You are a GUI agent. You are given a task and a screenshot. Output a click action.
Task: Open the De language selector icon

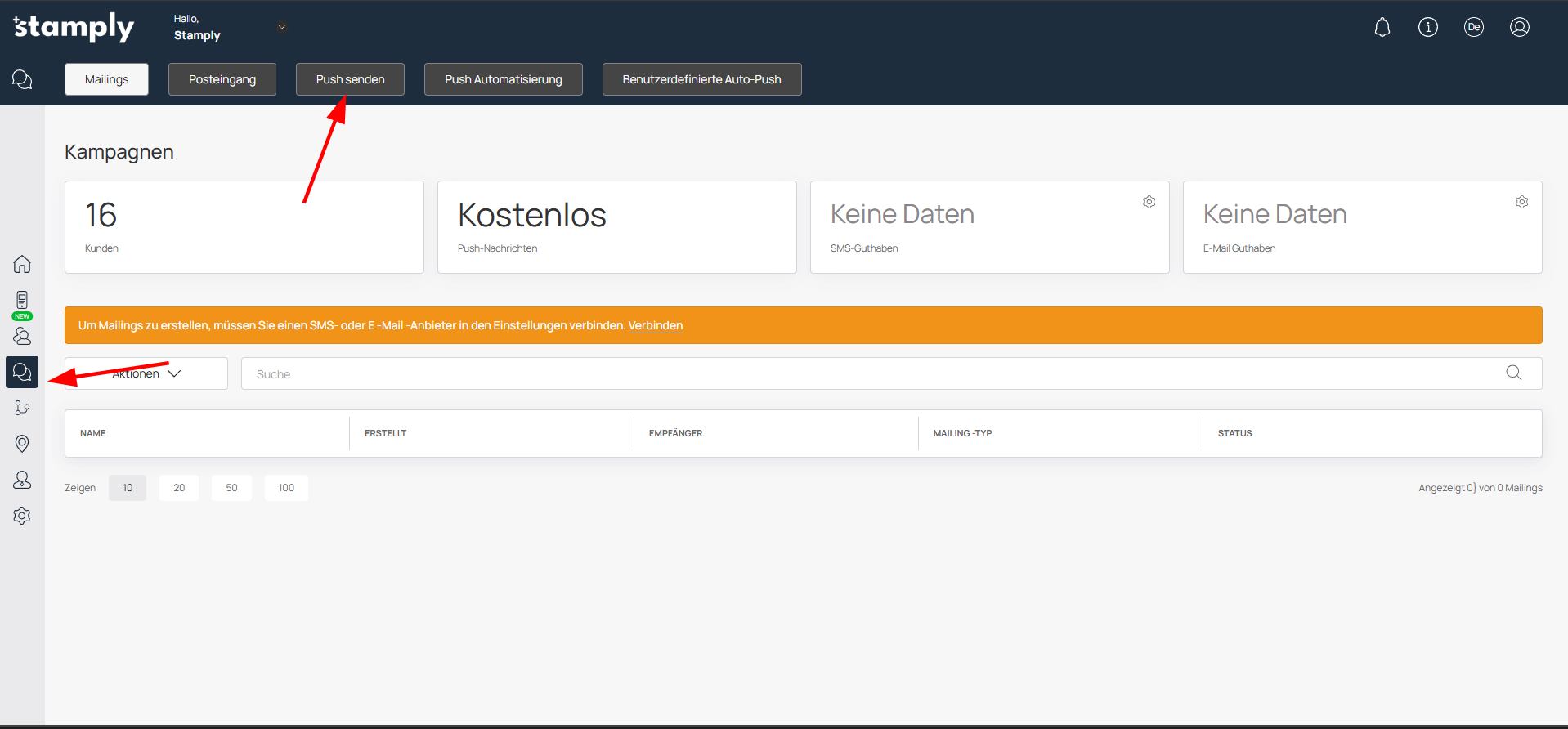[1474, 28]
